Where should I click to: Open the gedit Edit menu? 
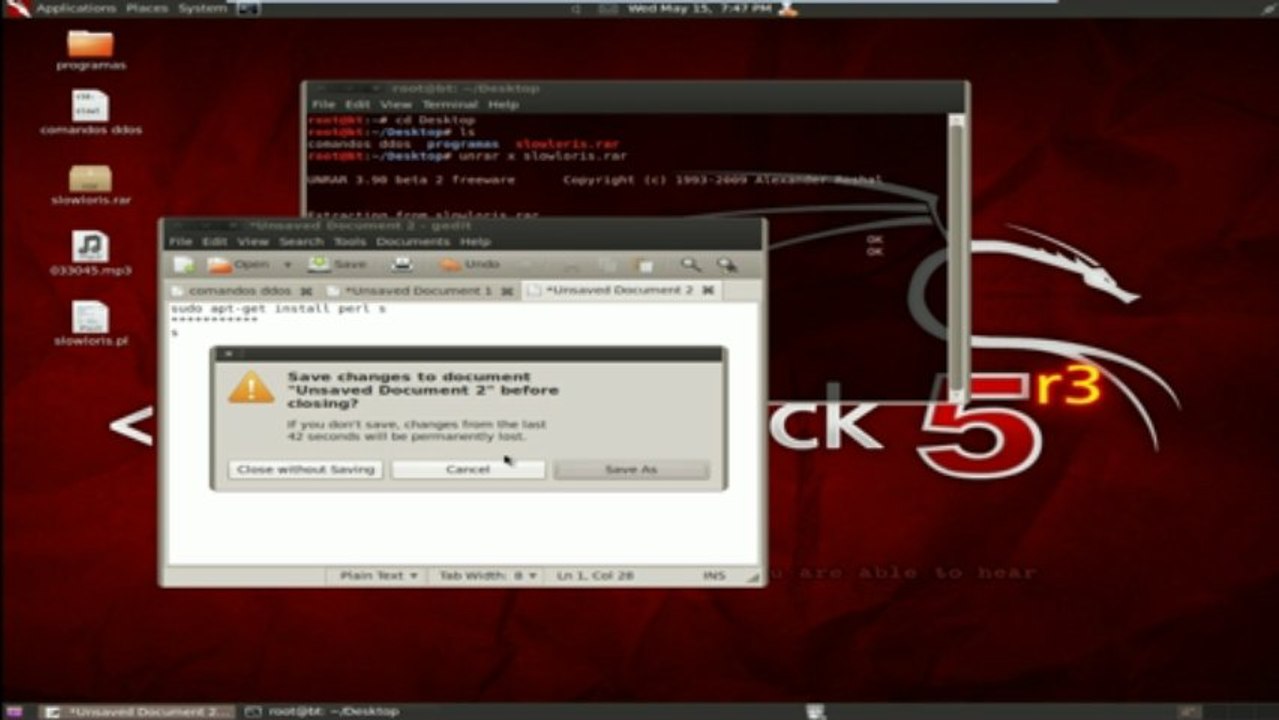(x=214, y=241)
